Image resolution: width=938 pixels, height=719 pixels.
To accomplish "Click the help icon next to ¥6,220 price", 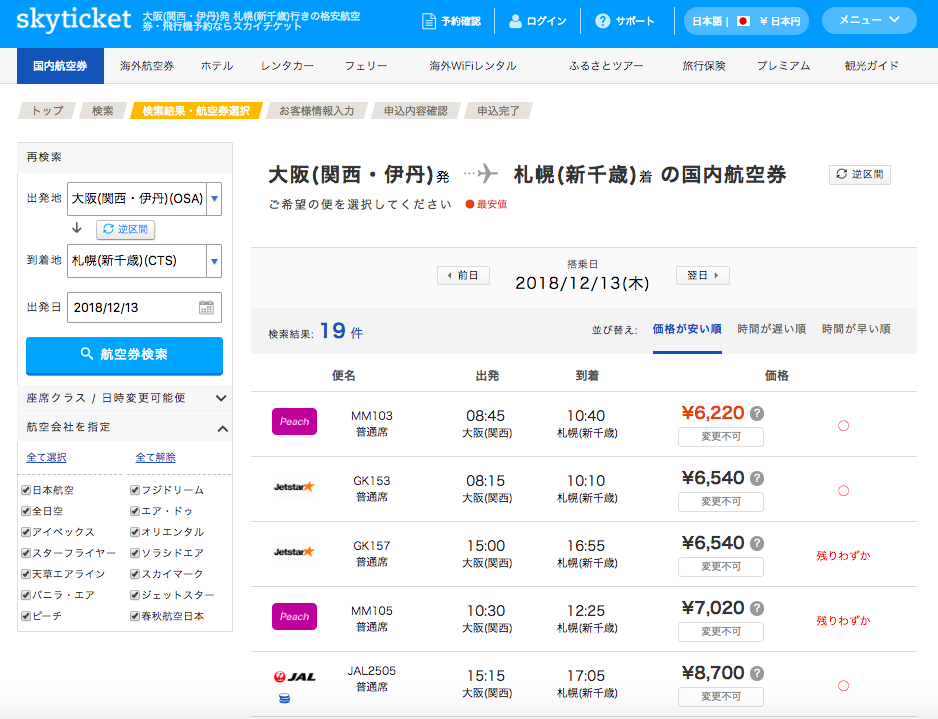I will pos(757,413).
